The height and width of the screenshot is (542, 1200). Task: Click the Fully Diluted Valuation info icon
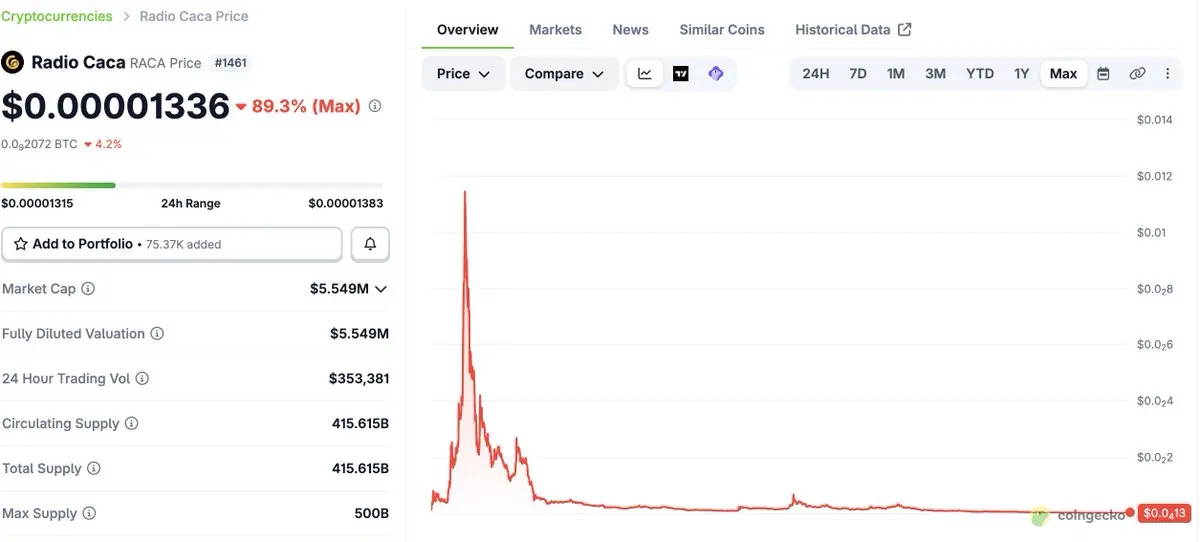point(157,334)
